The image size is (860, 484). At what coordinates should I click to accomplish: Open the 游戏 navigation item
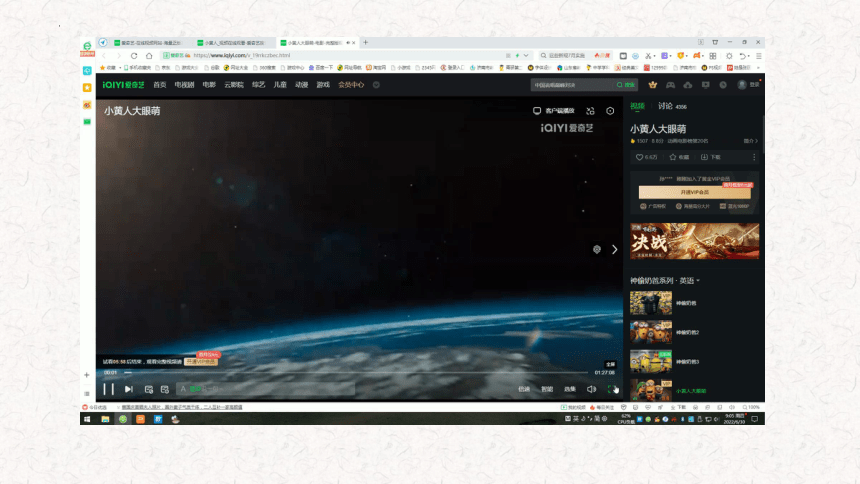coord(323,85)
